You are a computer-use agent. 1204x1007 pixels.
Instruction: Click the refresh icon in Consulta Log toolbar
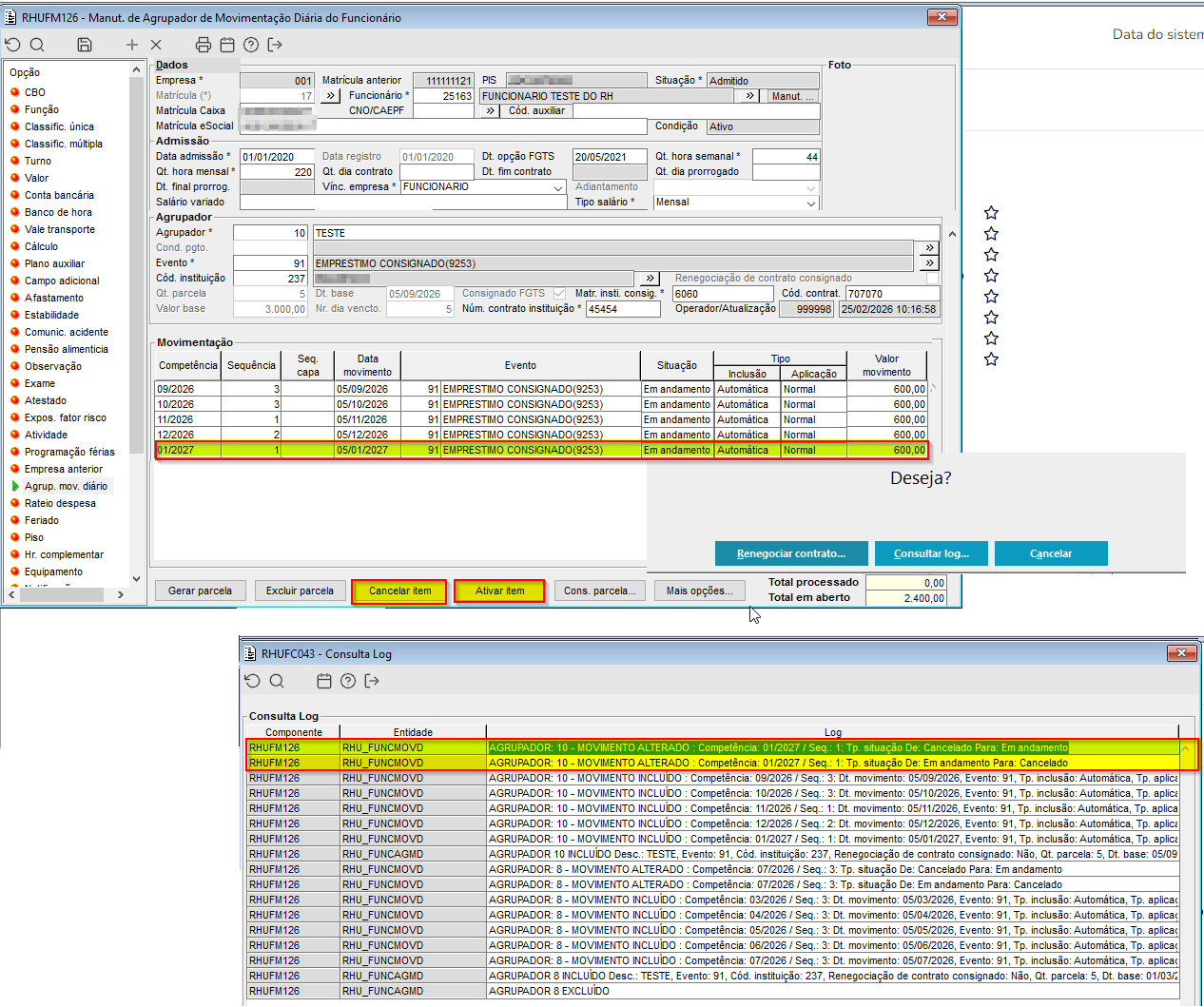252,681
